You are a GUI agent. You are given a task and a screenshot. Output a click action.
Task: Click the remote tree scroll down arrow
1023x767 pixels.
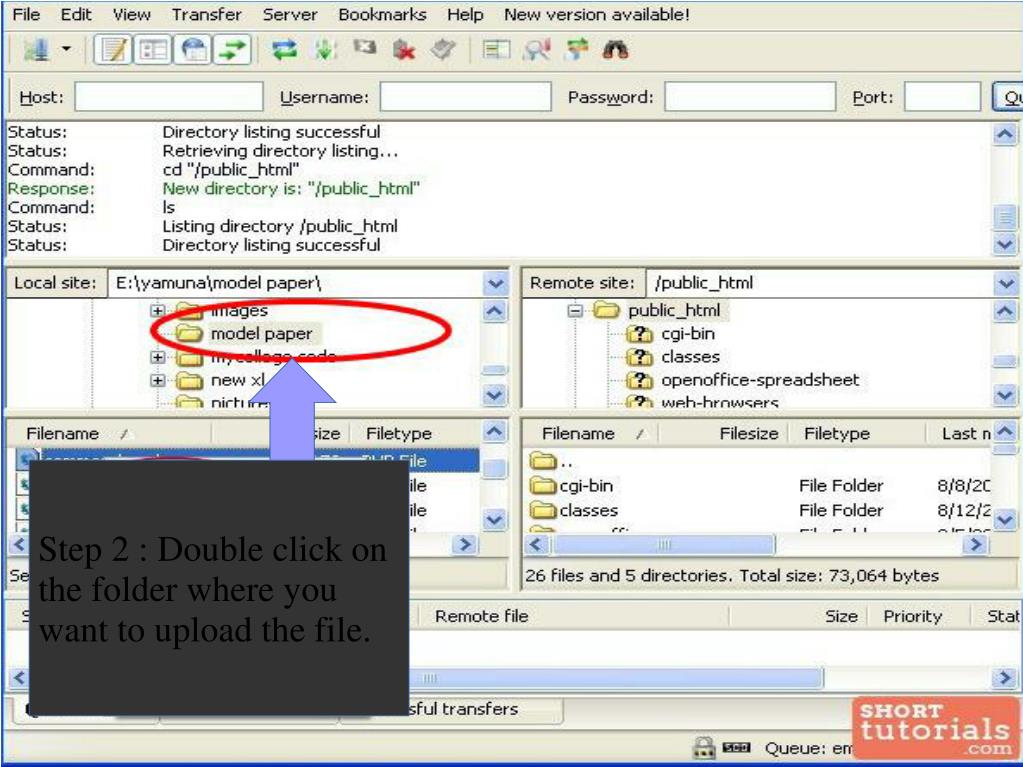point(1005,395)
